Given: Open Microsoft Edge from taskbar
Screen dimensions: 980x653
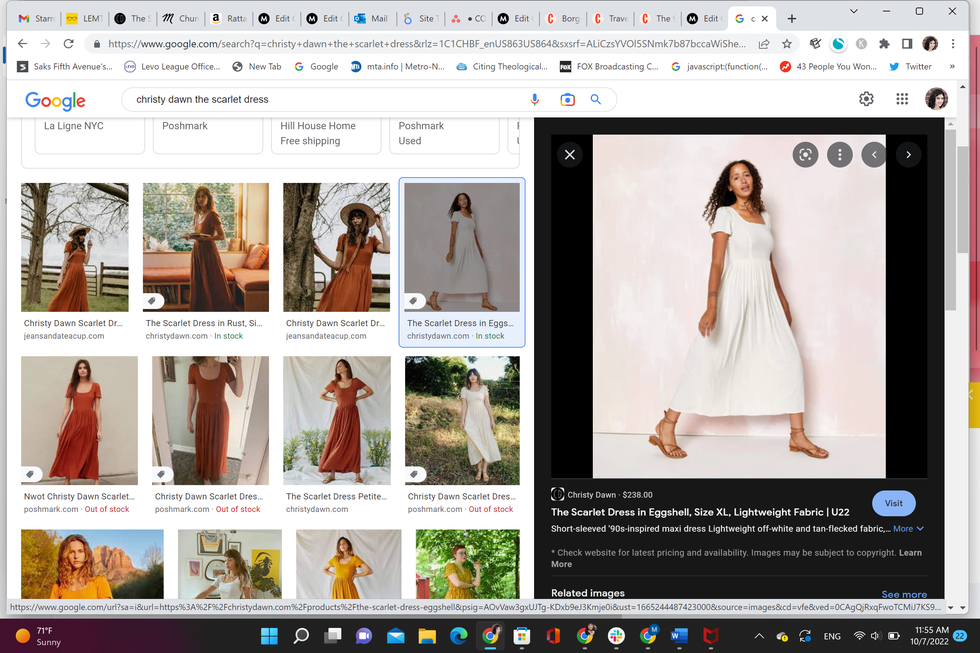Looking at the screenshot, I should (x=459, y=636).
